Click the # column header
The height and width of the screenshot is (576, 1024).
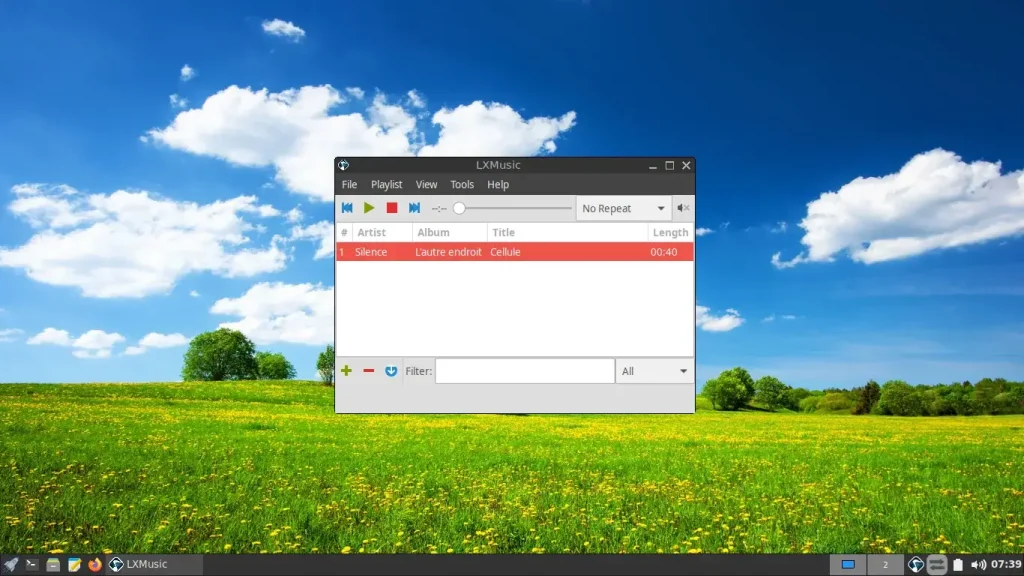pyautogui.click(x=344, y=232)
